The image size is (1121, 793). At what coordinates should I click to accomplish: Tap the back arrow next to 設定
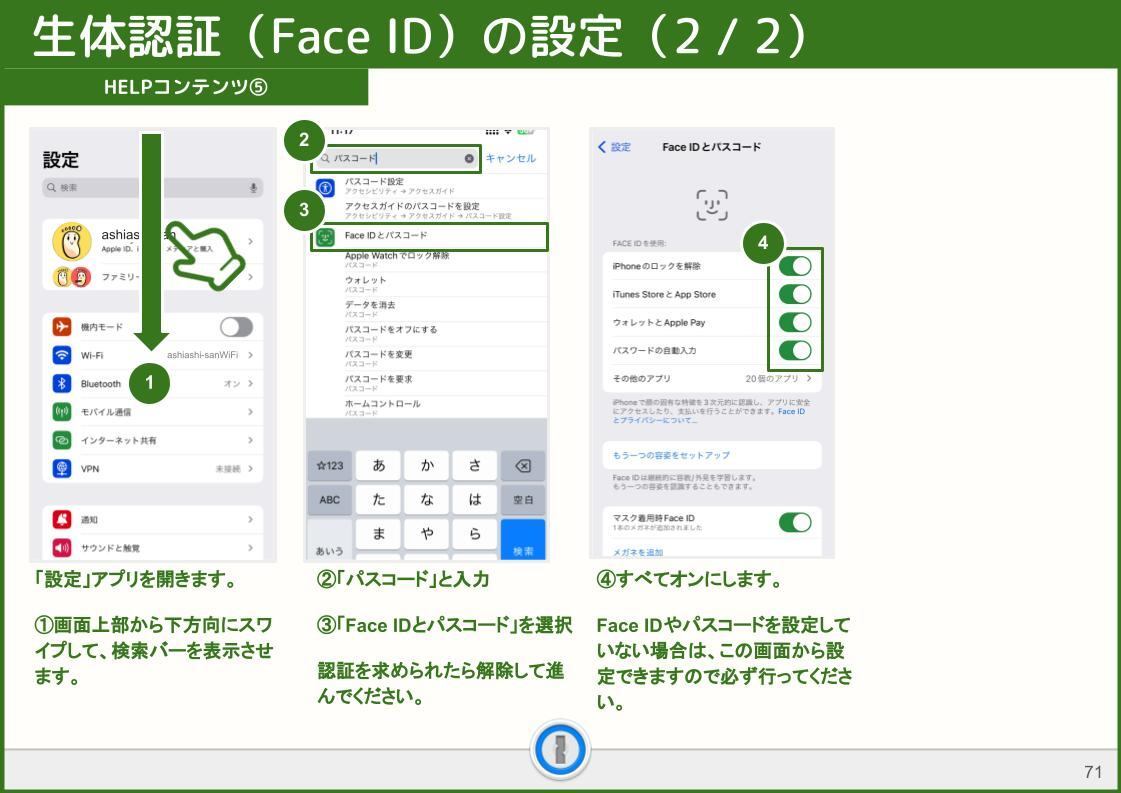coord(602,147)
